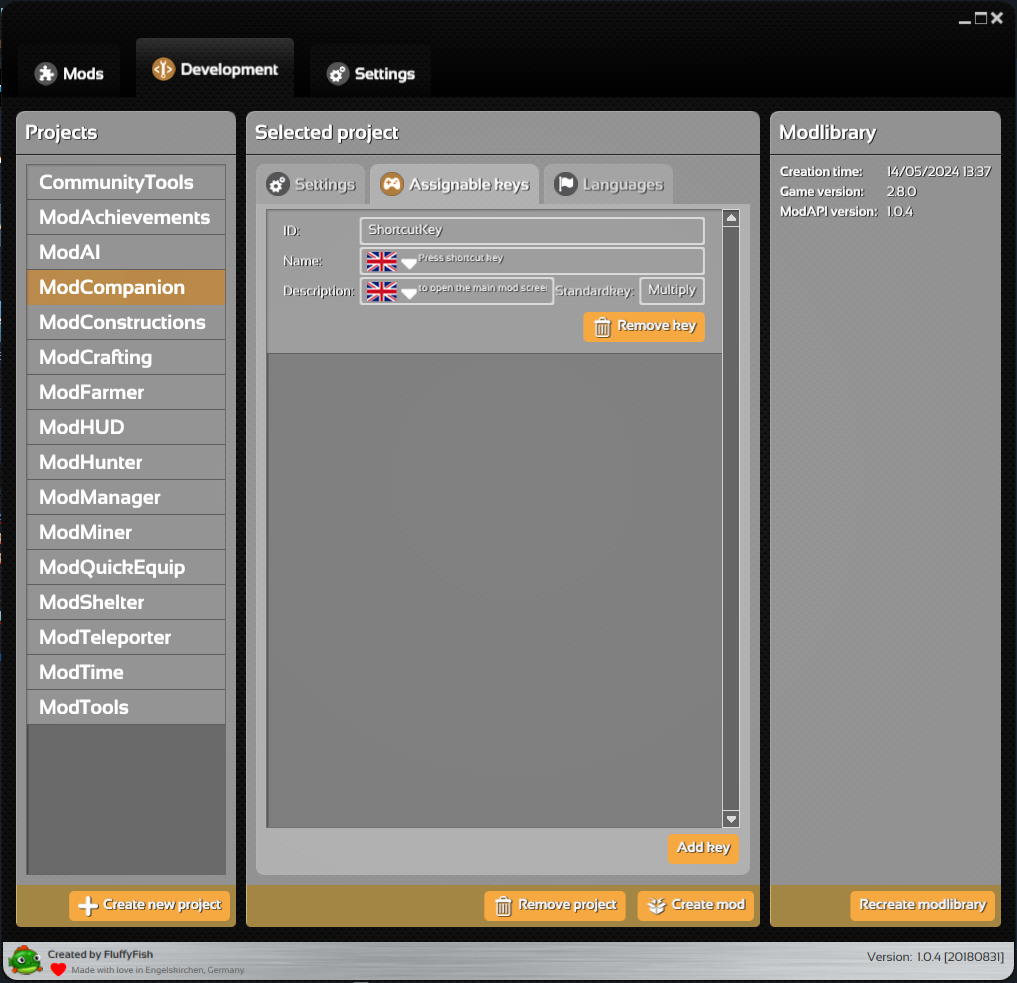Click the UK flag in Name field

(x=381, y=261)
